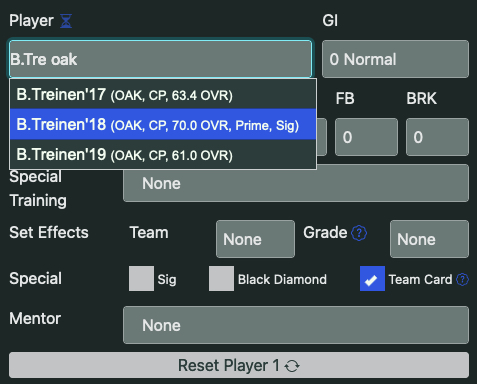Select B.Treinen'17 from suggestions
This screenshot has width=477, height=384.
coord(163,95)
